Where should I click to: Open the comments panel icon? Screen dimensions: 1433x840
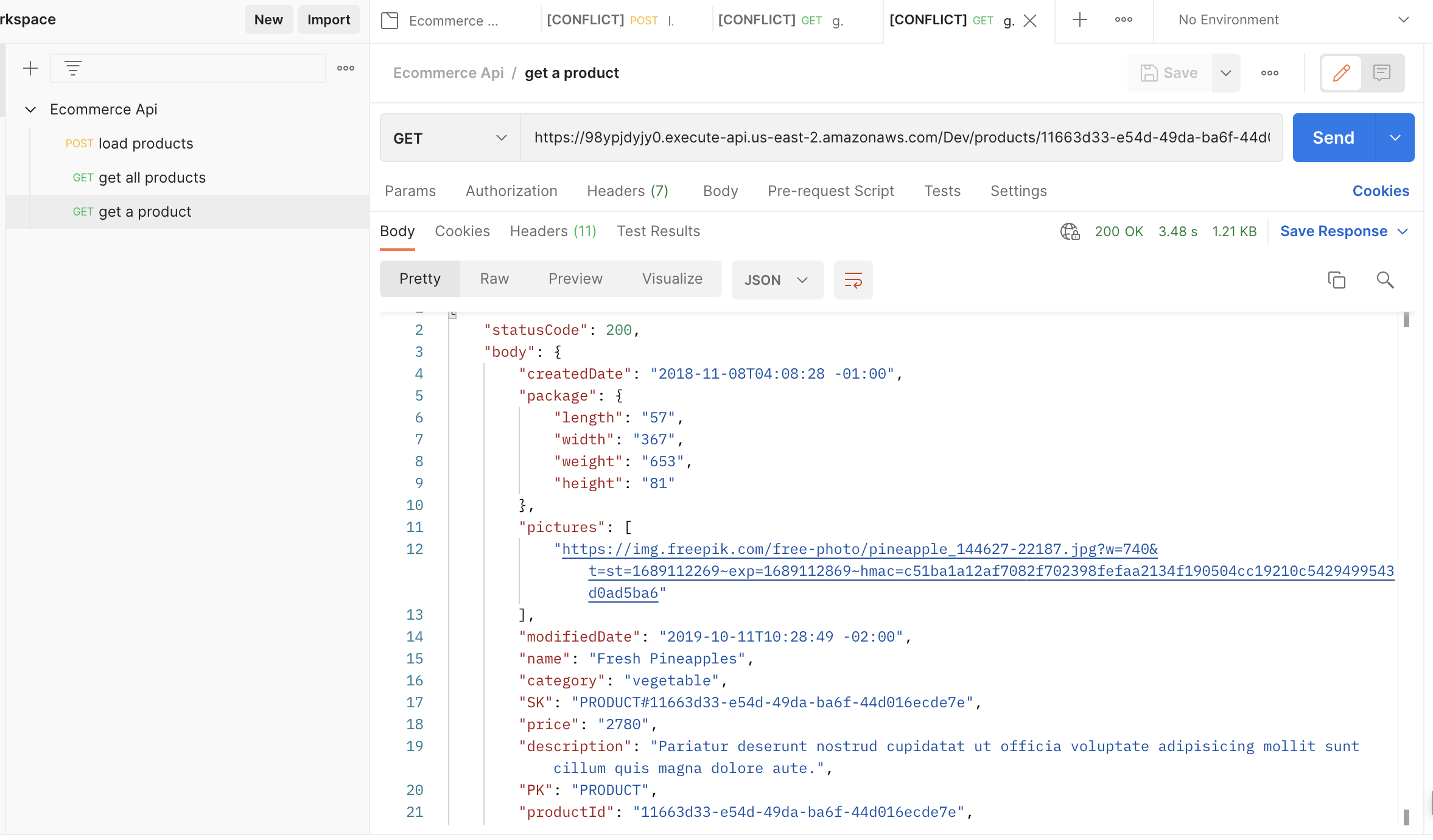(x=1382, y=73)
